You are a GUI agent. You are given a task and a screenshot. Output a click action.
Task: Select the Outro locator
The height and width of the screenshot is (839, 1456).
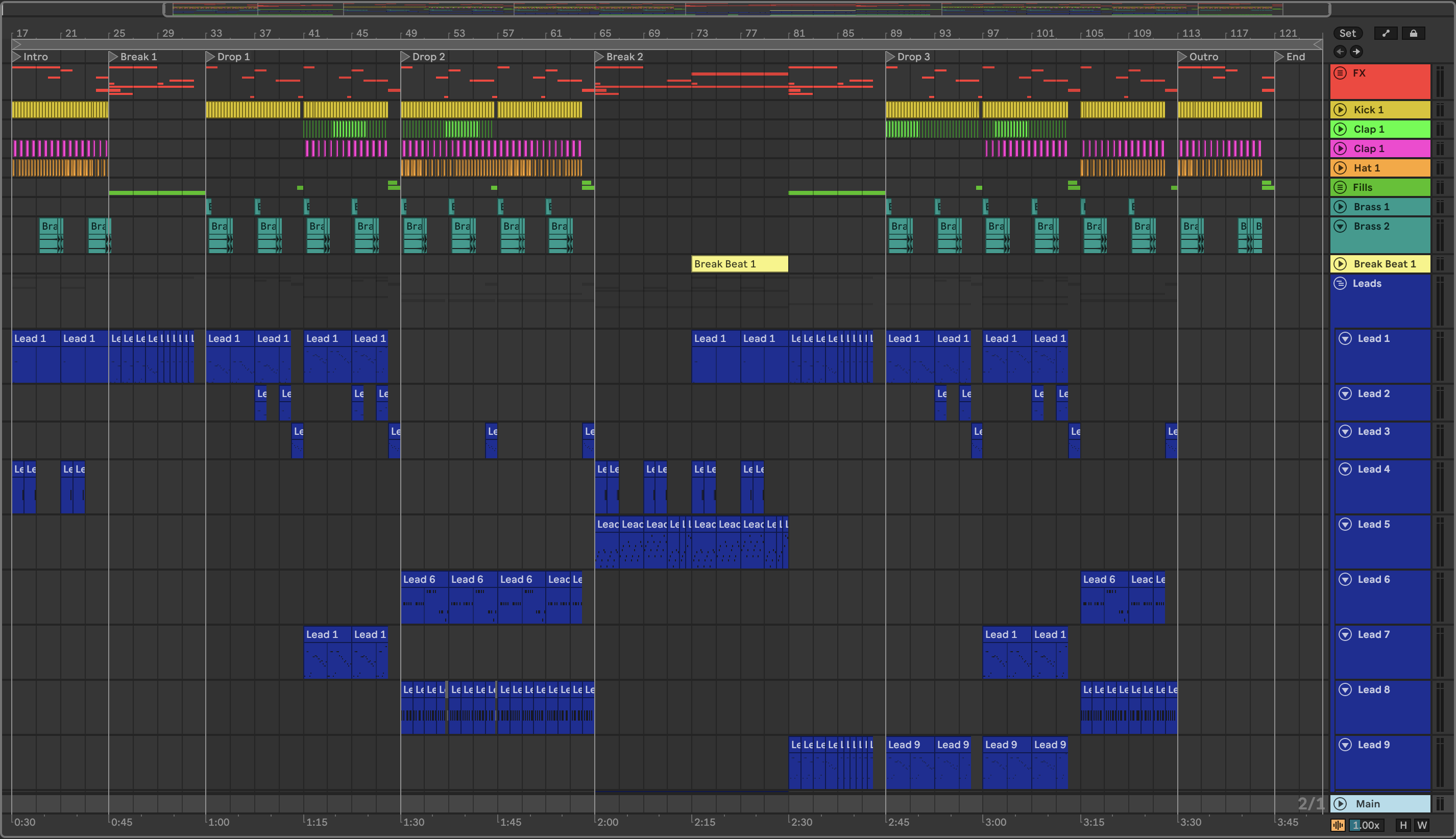click(x=1198, y=57)
